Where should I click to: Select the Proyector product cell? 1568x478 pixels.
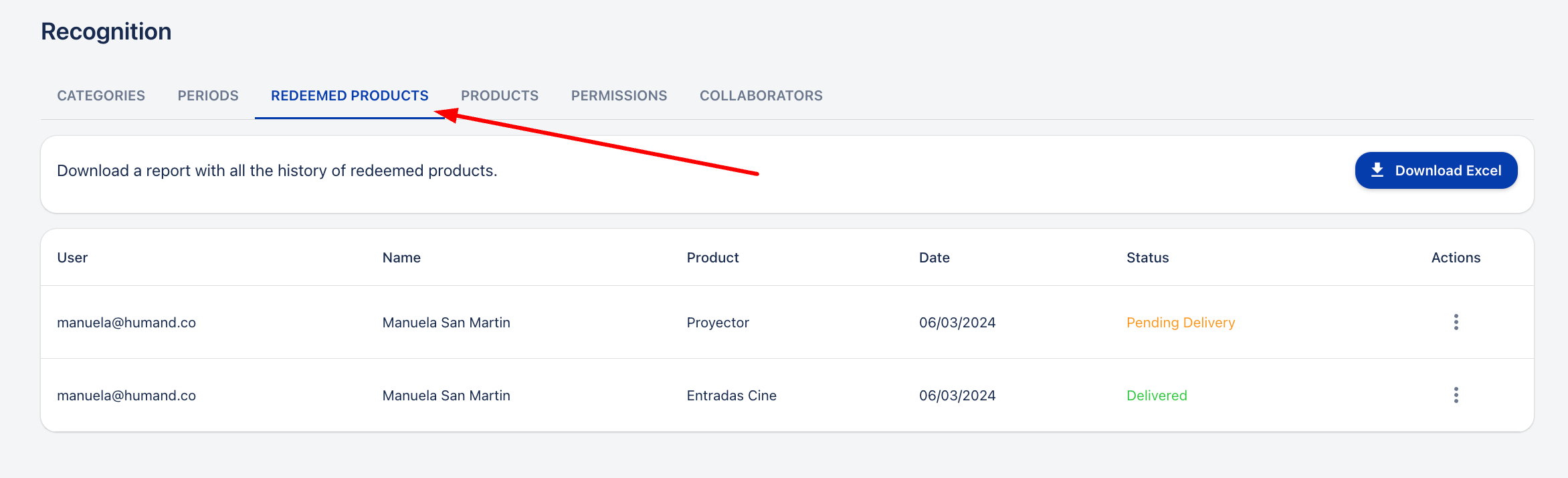718,323
